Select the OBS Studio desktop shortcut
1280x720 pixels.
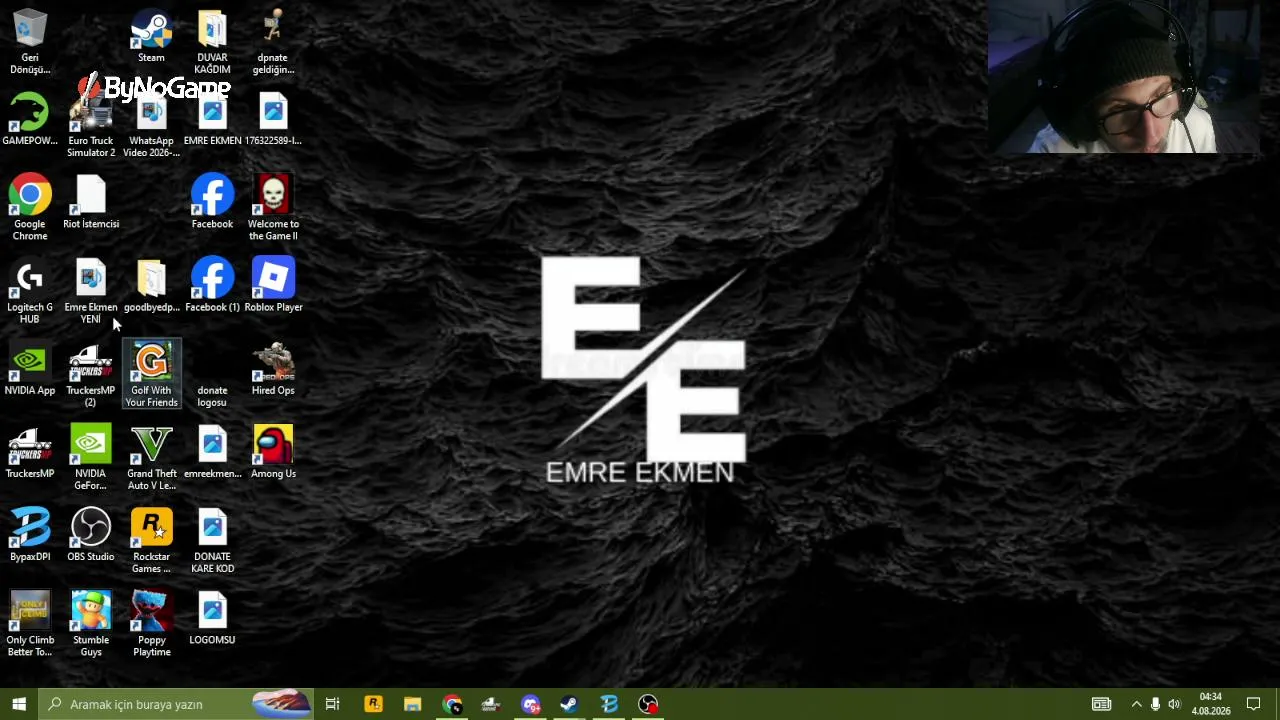tap(91, 535)
